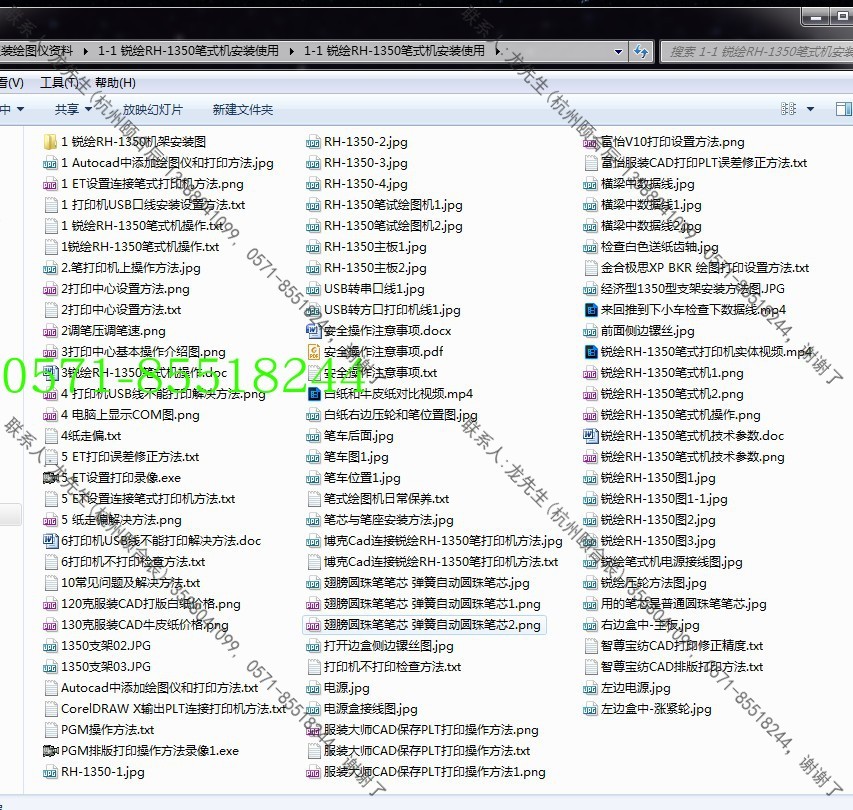
Task: Select file 右边盒中-主板.jpg
Action: [x=641, y=625]
